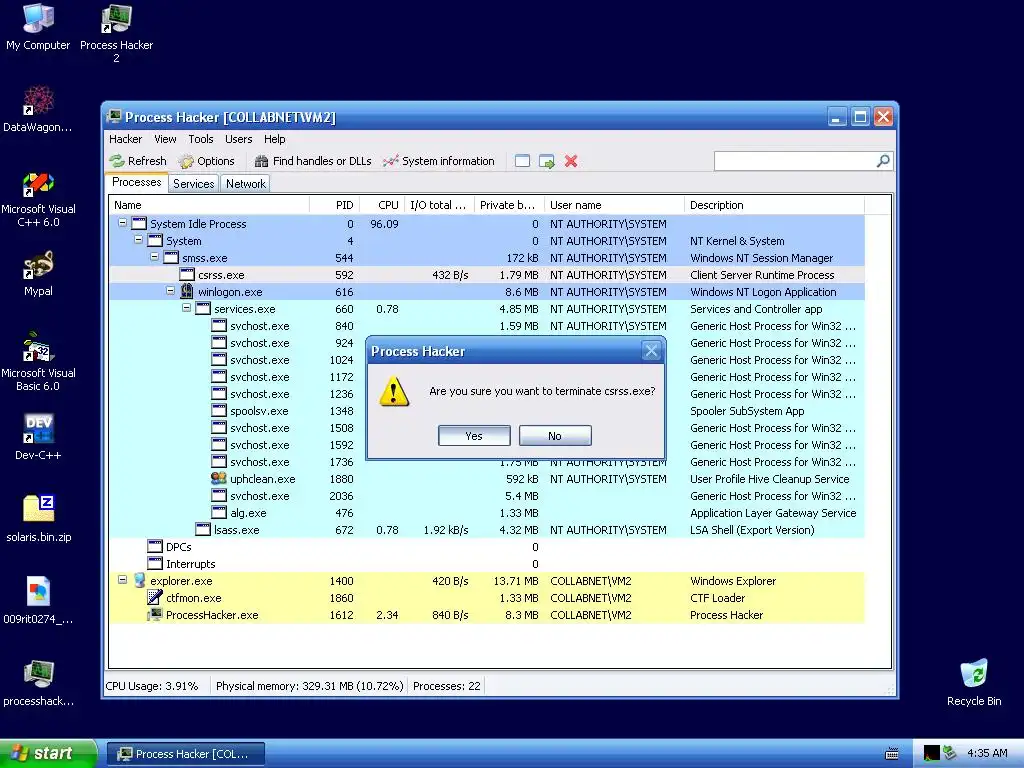Click the CPU Usage status bar entry
The image size is (1024, 768).
(x=152, y=686)
